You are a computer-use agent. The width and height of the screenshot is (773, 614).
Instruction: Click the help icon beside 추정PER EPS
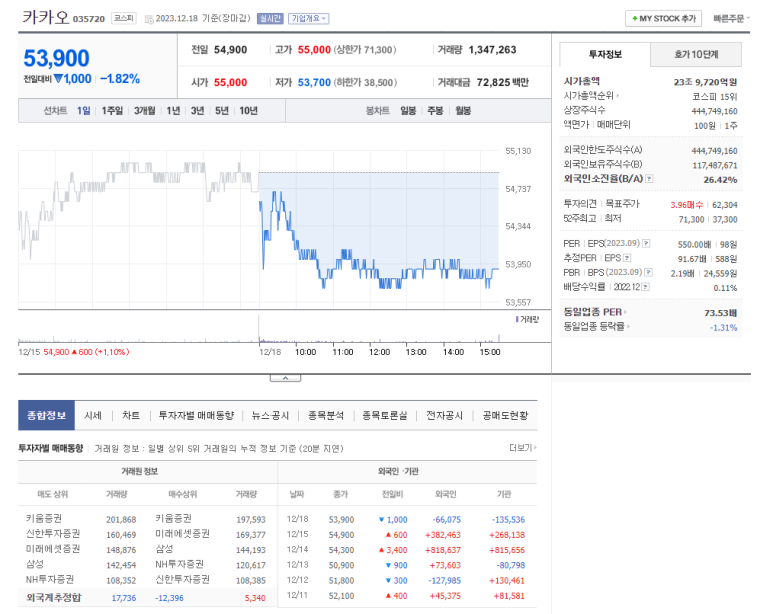[627, 258]
